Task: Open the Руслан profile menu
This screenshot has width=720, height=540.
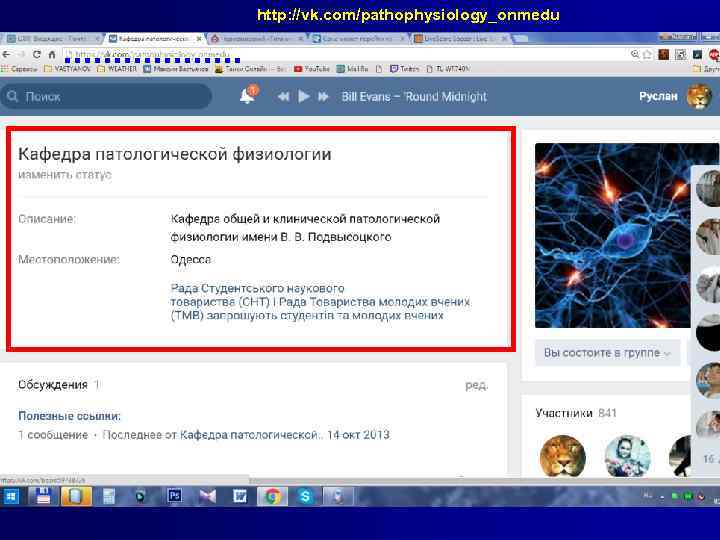Action: click(x=658, y=96)
